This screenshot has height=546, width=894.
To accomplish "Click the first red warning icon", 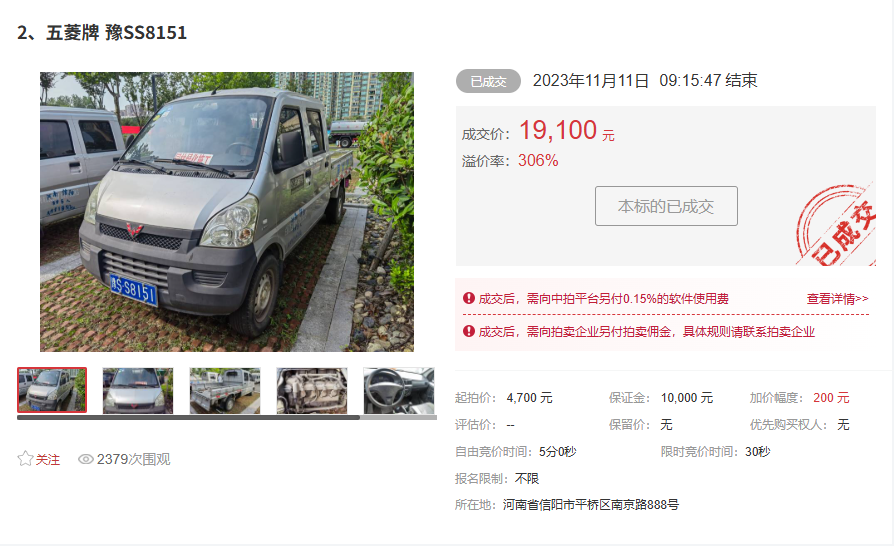I will coord(469,298).
